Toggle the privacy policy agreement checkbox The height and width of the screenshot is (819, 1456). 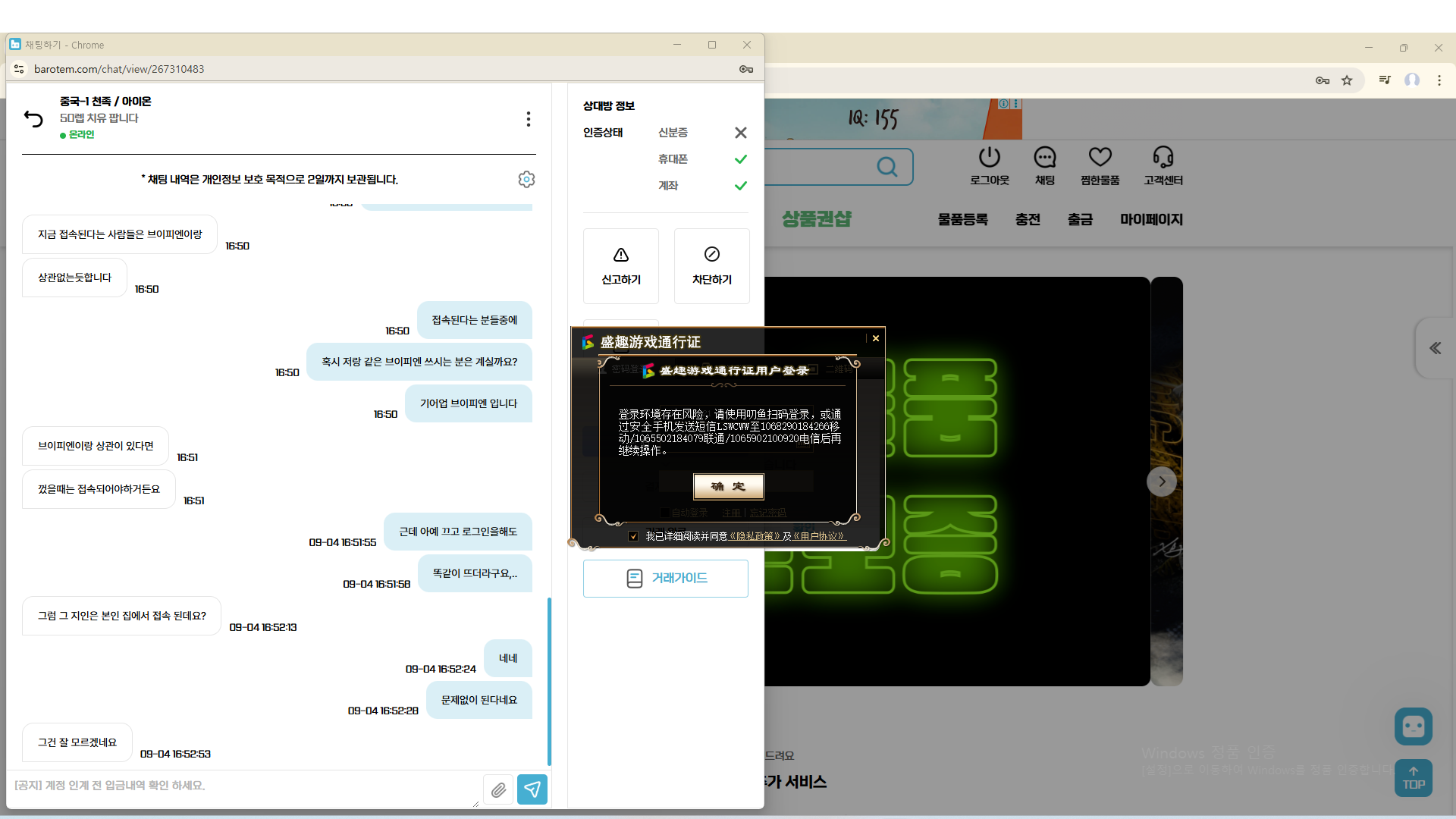(x=633, y=536)
